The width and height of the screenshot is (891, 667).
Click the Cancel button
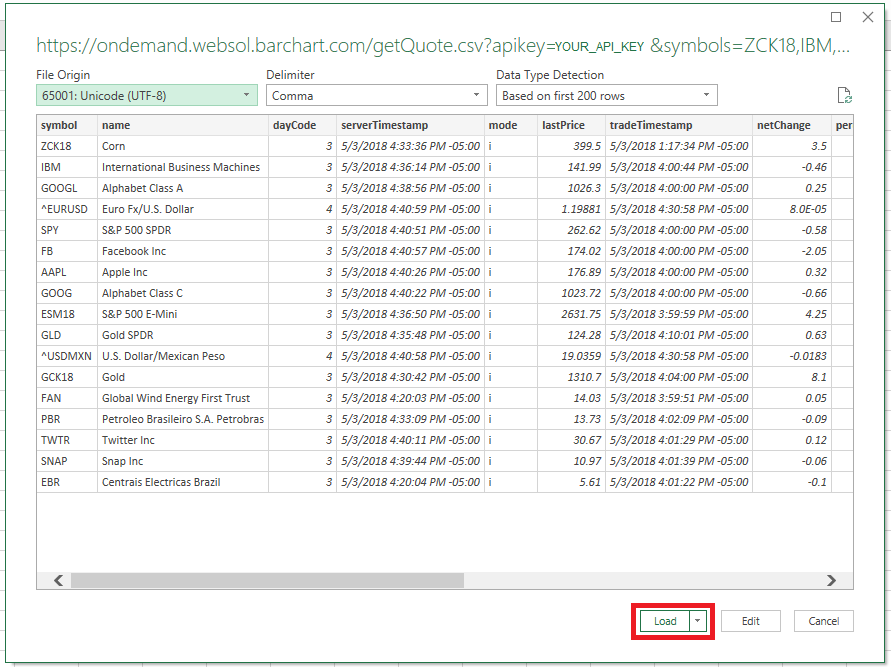pyautogui.click(x=823, y=621)
